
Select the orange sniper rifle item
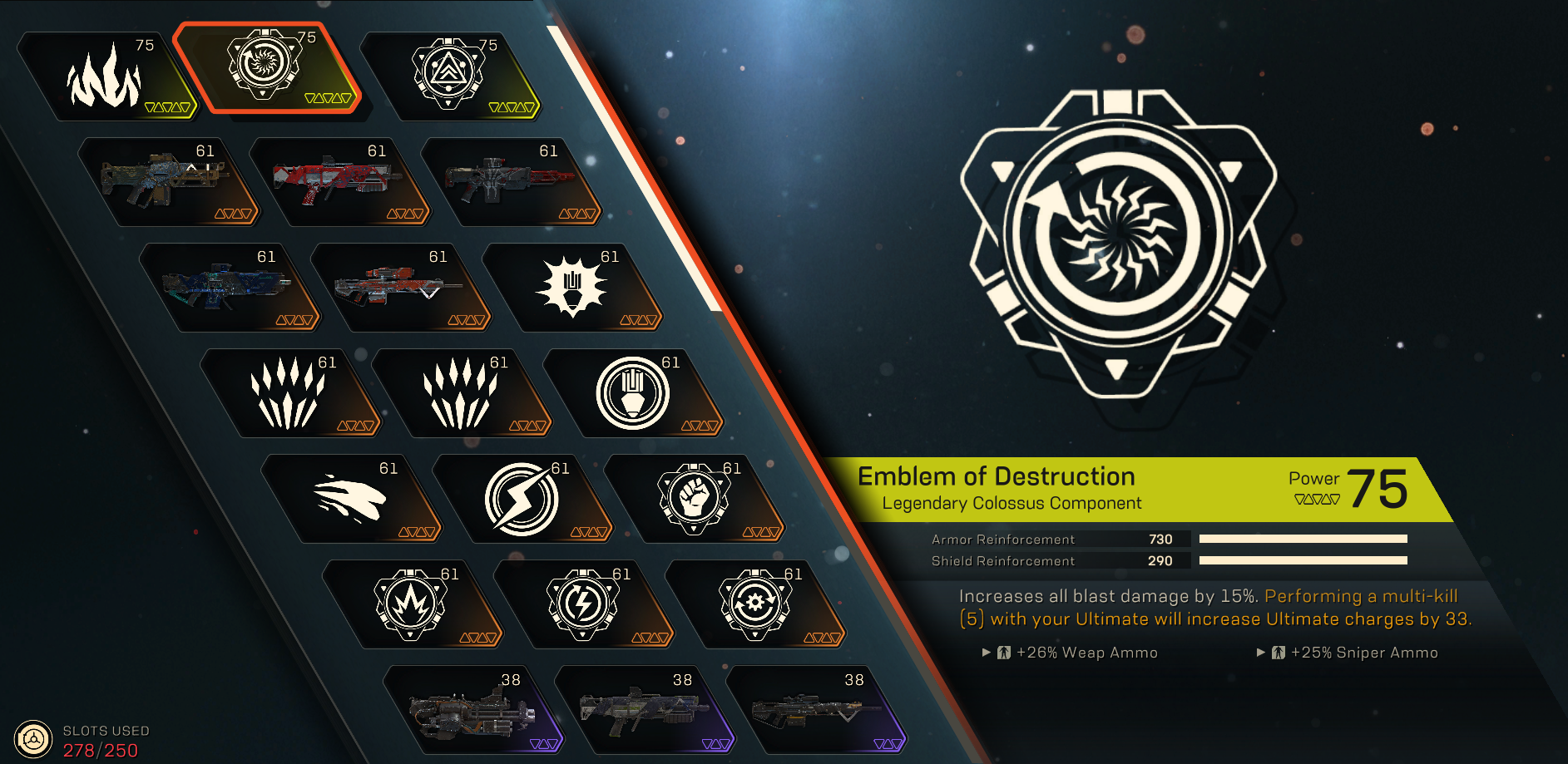point(400,288)
